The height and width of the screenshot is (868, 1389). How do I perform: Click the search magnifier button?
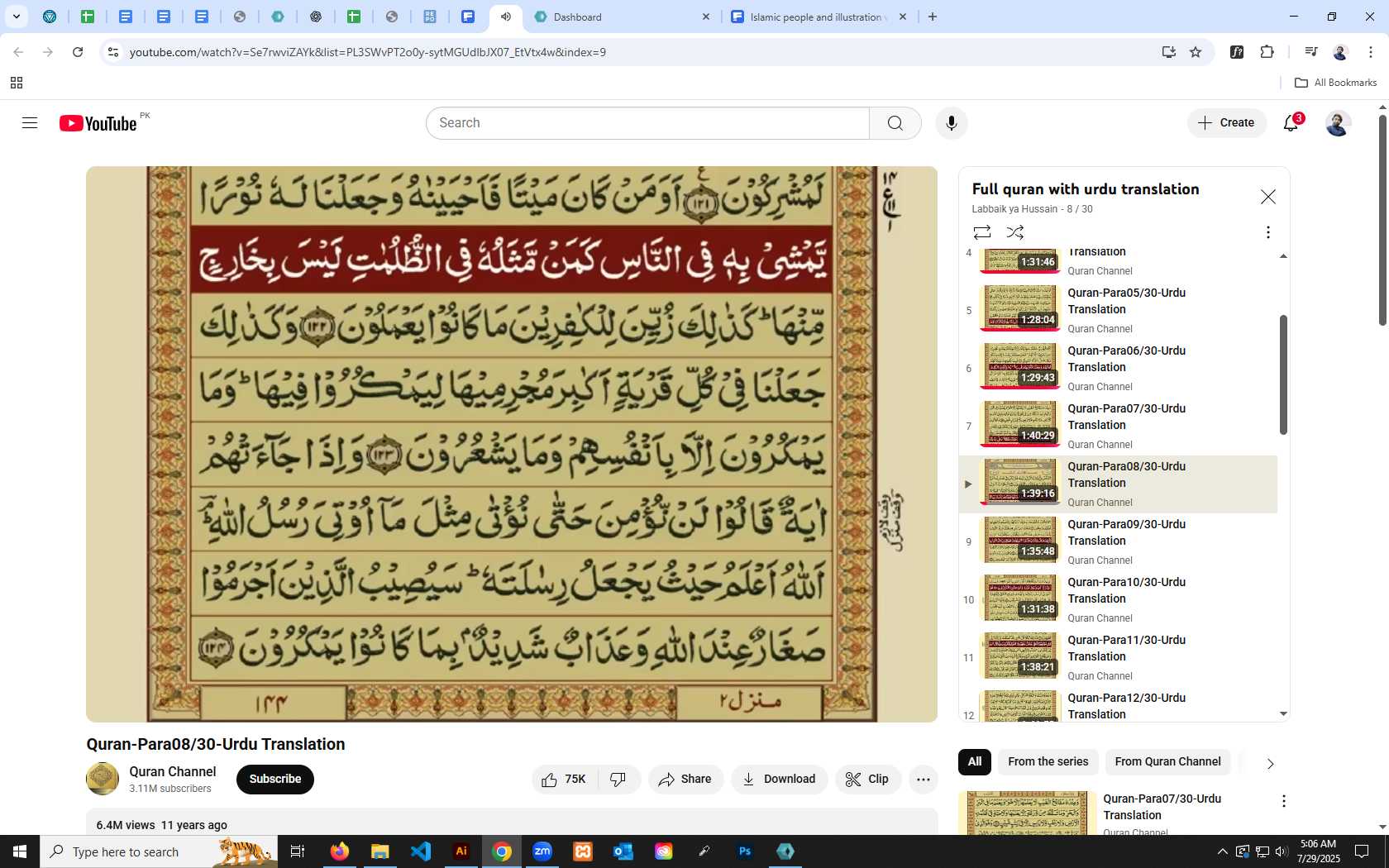click(895, 123)
